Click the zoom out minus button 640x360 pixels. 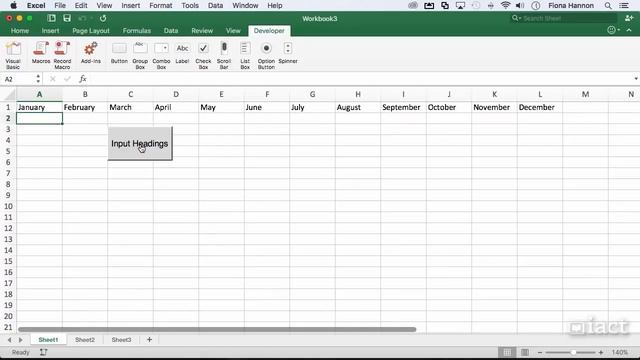(x=540, y=352)
